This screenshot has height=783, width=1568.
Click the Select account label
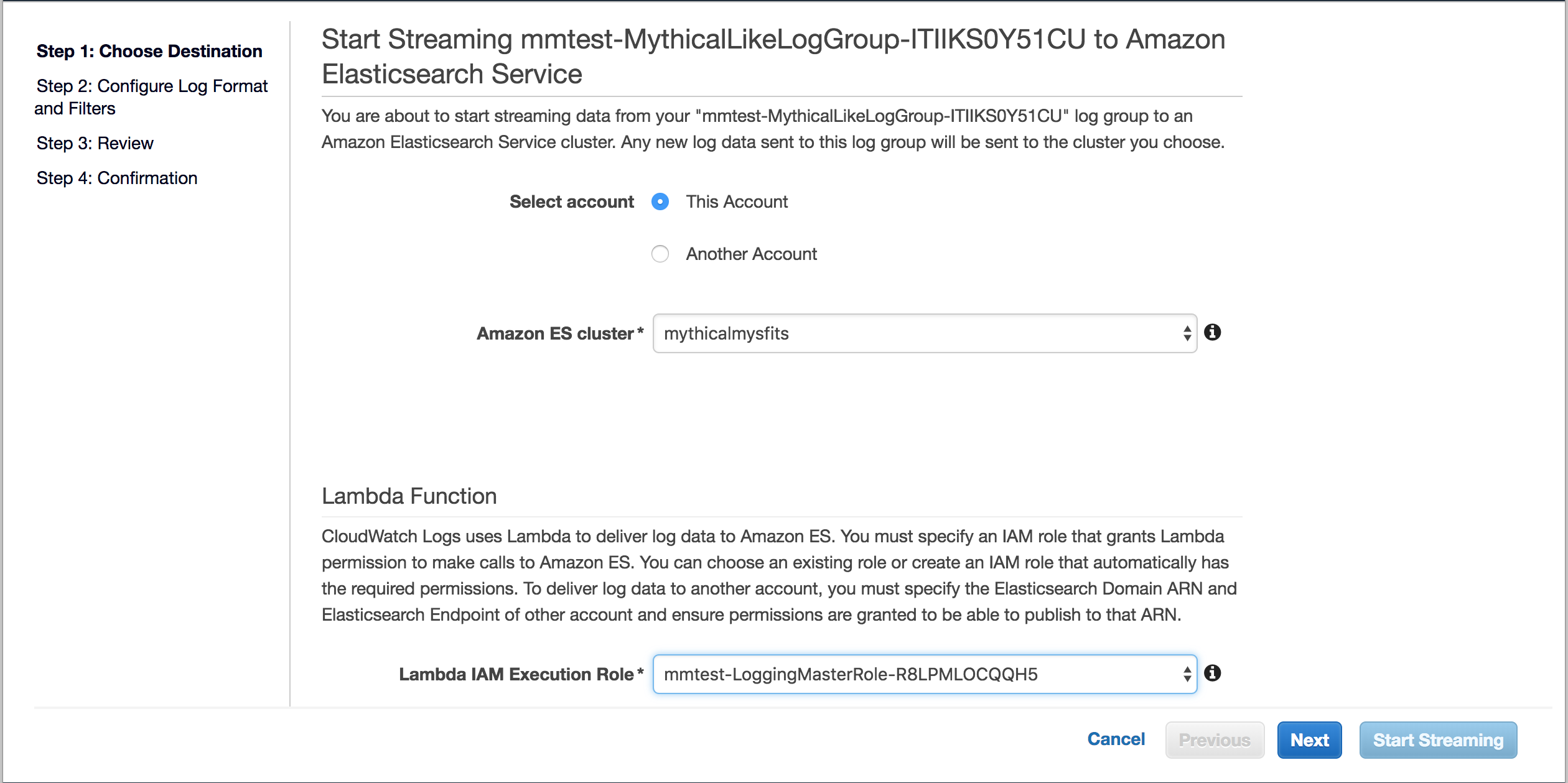(571, 202)
